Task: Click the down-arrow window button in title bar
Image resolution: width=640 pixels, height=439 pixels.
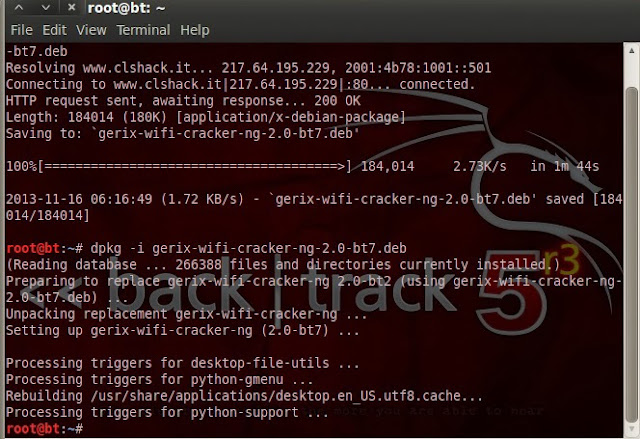Action: point(46,7)
